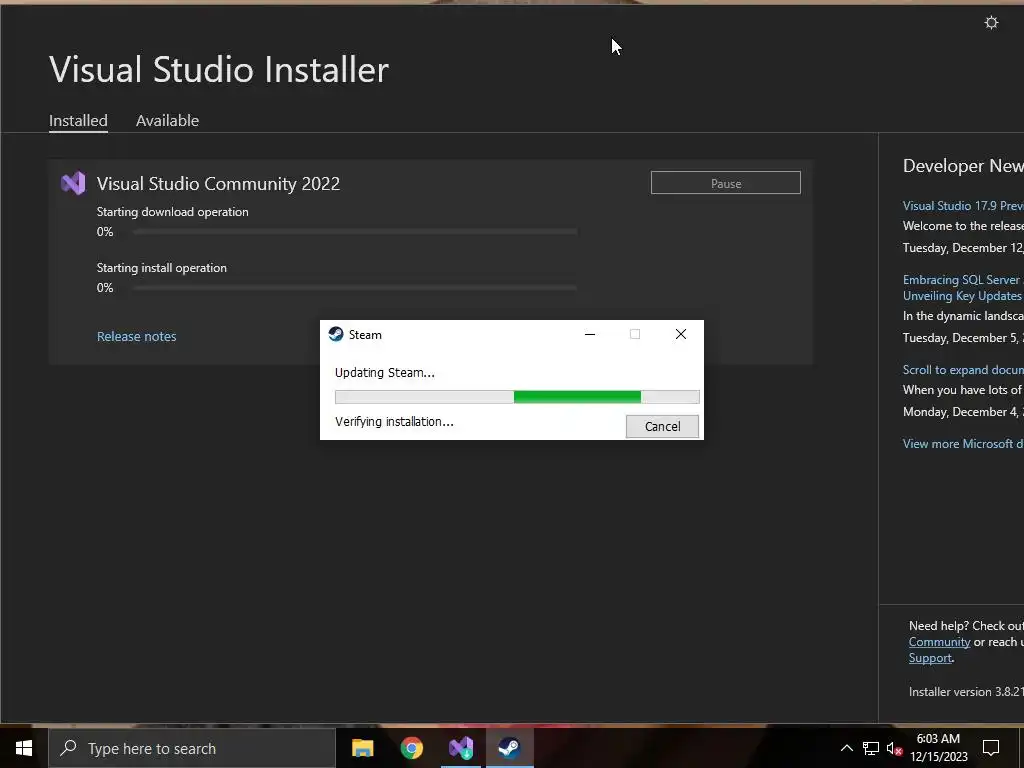
Task: Open the Installer settings gear icon
Action: pos(991,23)
